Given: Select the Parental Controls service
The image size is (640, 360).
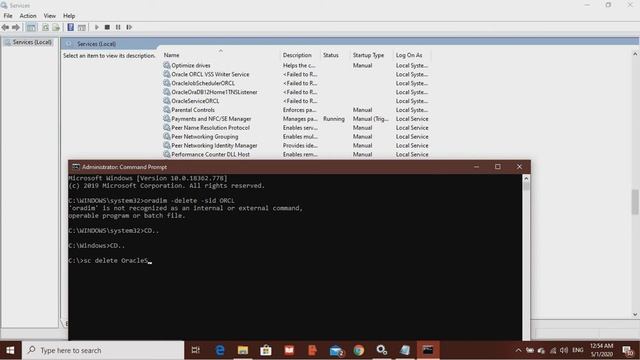Looking at the screenshot, I should (193, 110).
